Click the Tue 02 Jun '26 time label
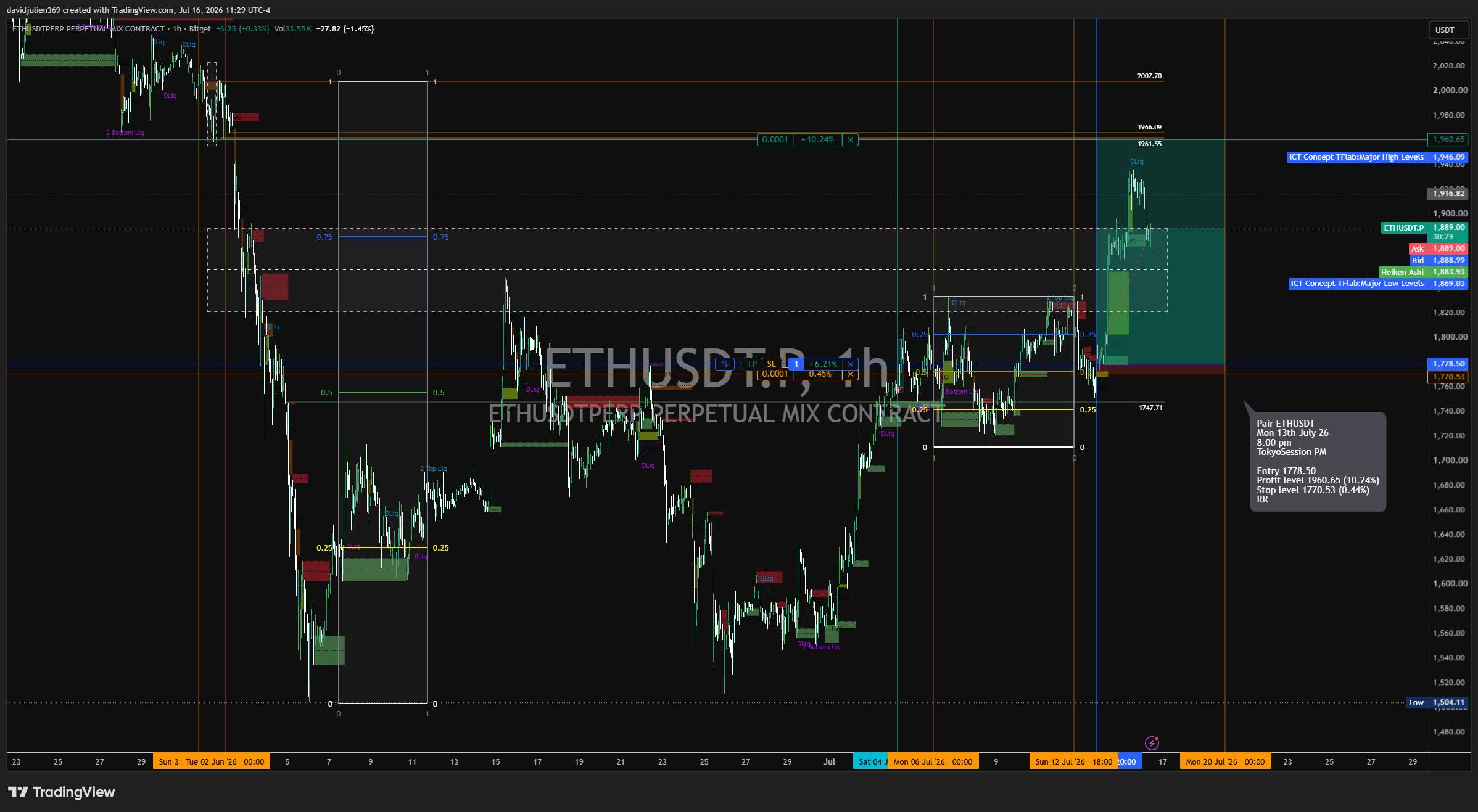This screenshot has width=1478, height=812. (x=225, y=762)
